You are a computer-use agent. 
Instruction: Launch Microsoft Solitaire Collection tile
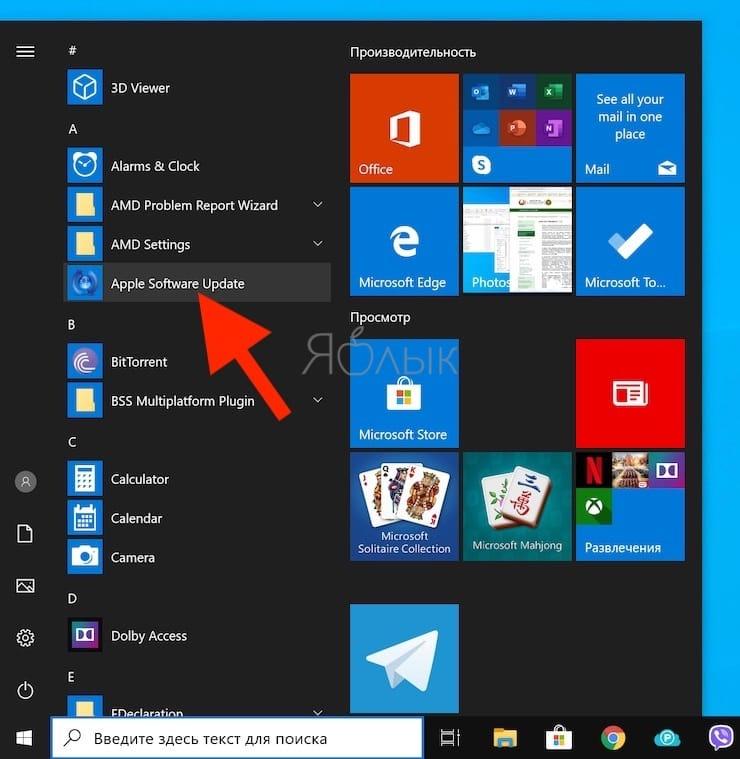pos(404,506)
